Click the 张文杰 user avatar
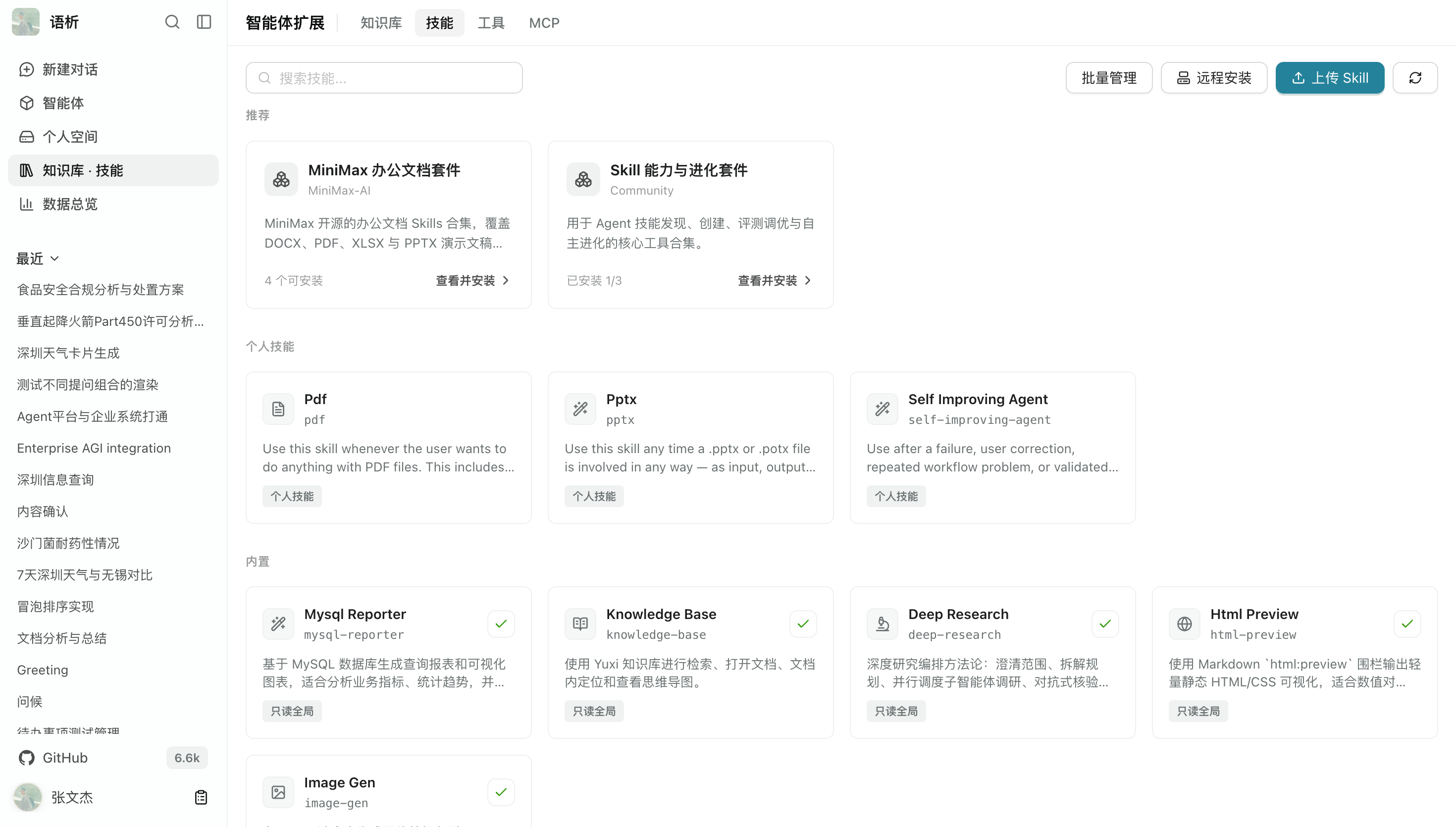This screenshot has height=827, width=1456. coord(27,797)
